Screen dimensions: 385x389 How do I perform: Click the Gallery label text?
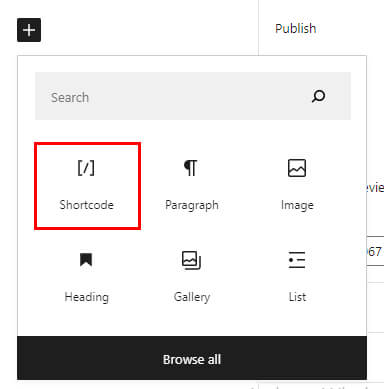point(192,297)
